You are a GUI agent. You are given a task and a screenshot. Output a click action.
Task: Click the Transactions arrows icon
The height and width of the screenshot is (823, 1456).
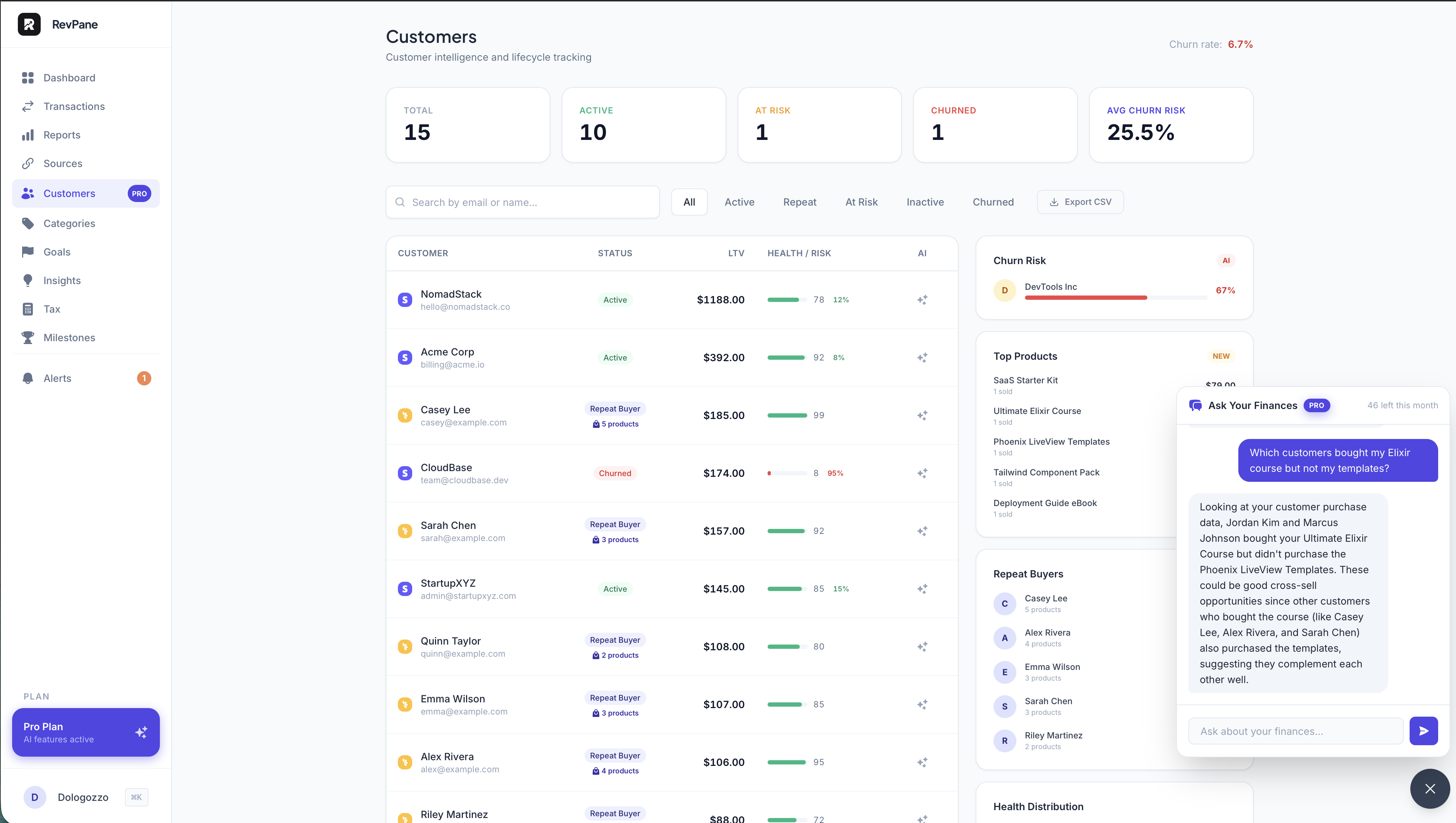coord(28,106)
